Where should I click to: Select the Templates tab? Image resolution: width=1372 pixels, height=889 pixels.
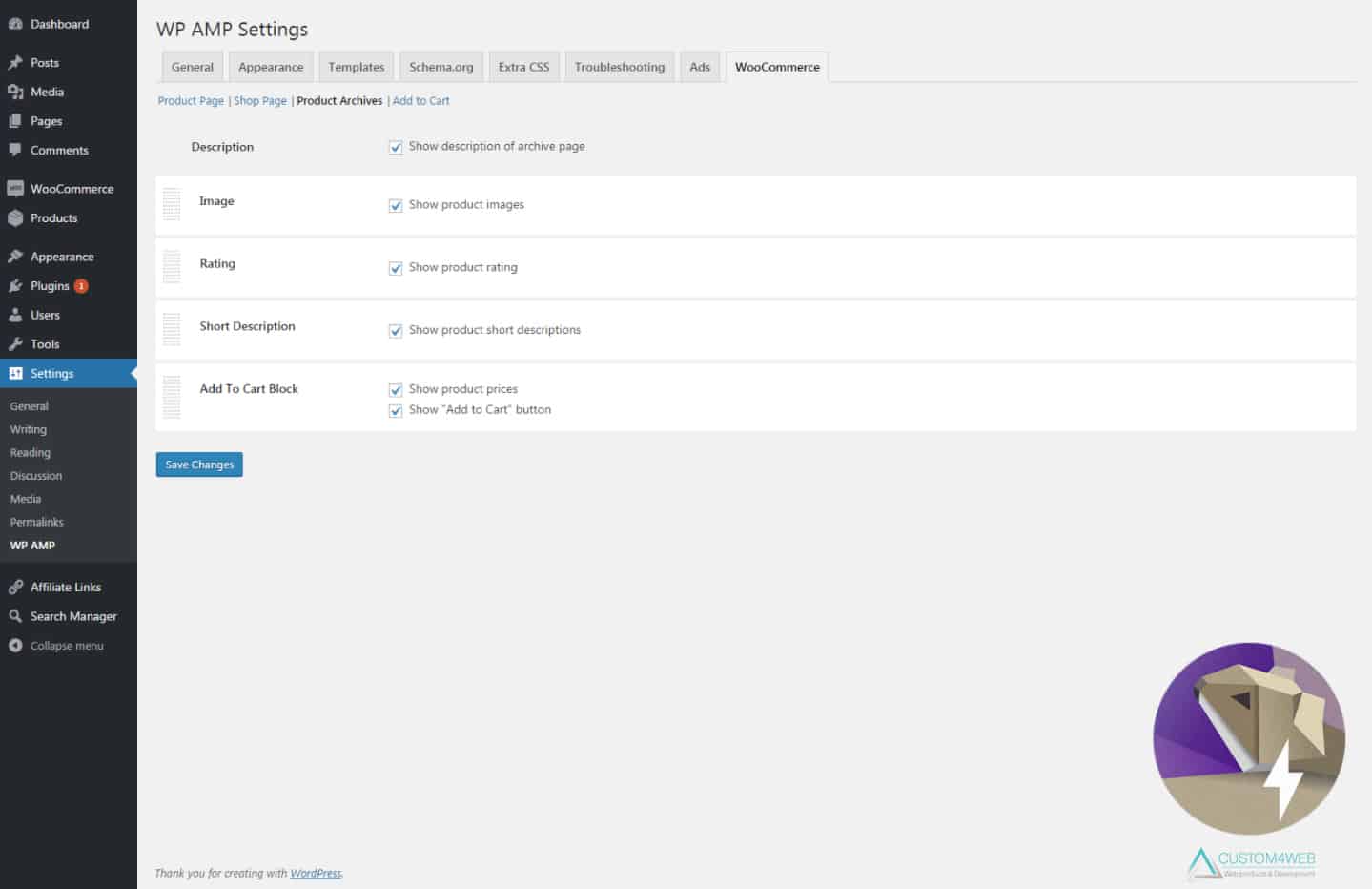pyautogui.click(x=357, y=67)
